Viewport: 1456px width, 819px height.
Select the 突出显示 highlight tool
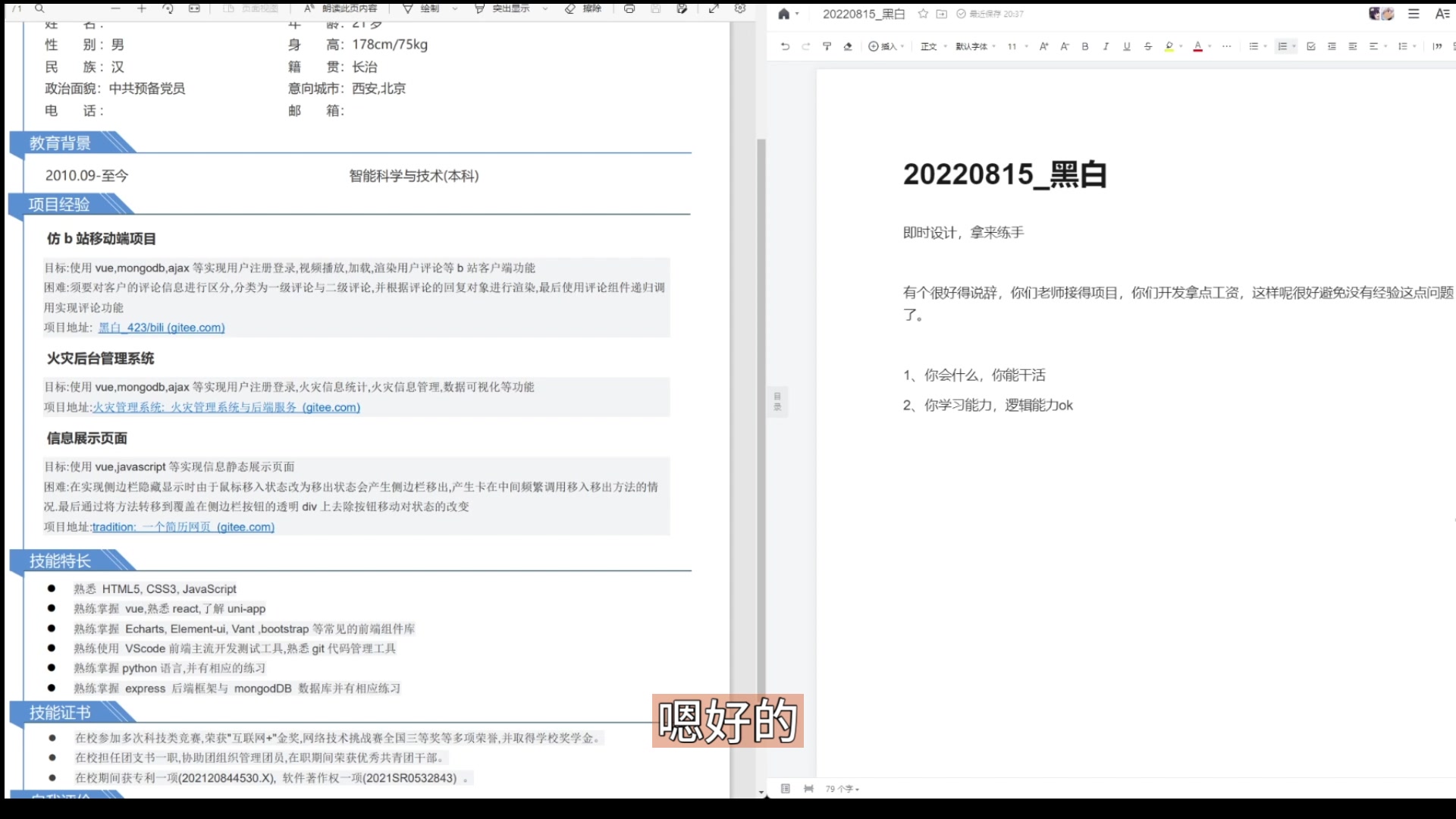coord(502,8)
